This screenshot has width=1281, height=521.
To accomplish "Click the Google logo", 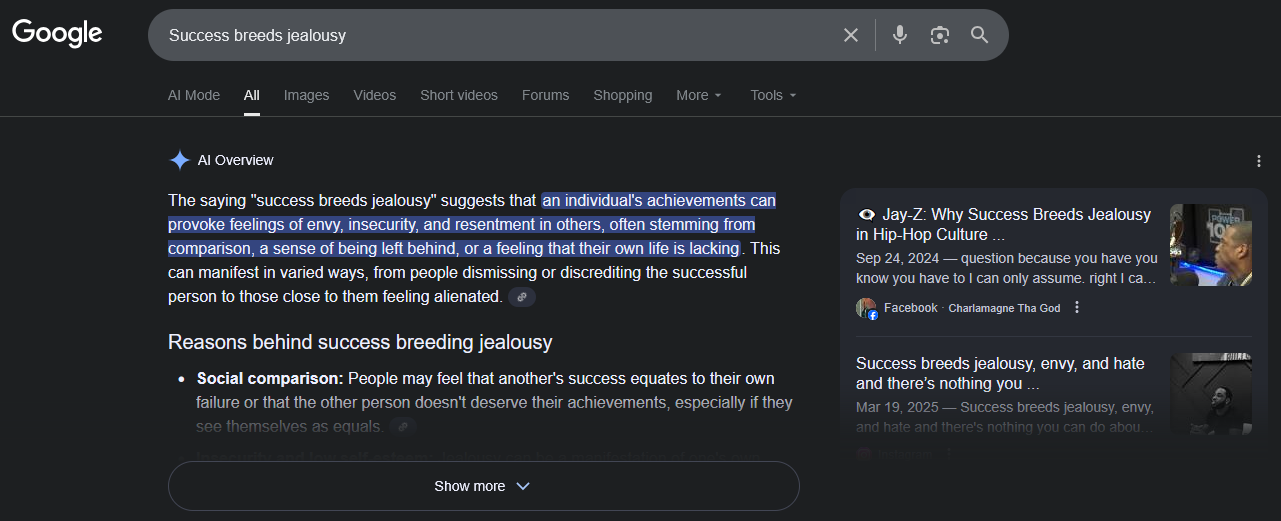I will click(x=57, y=33).
